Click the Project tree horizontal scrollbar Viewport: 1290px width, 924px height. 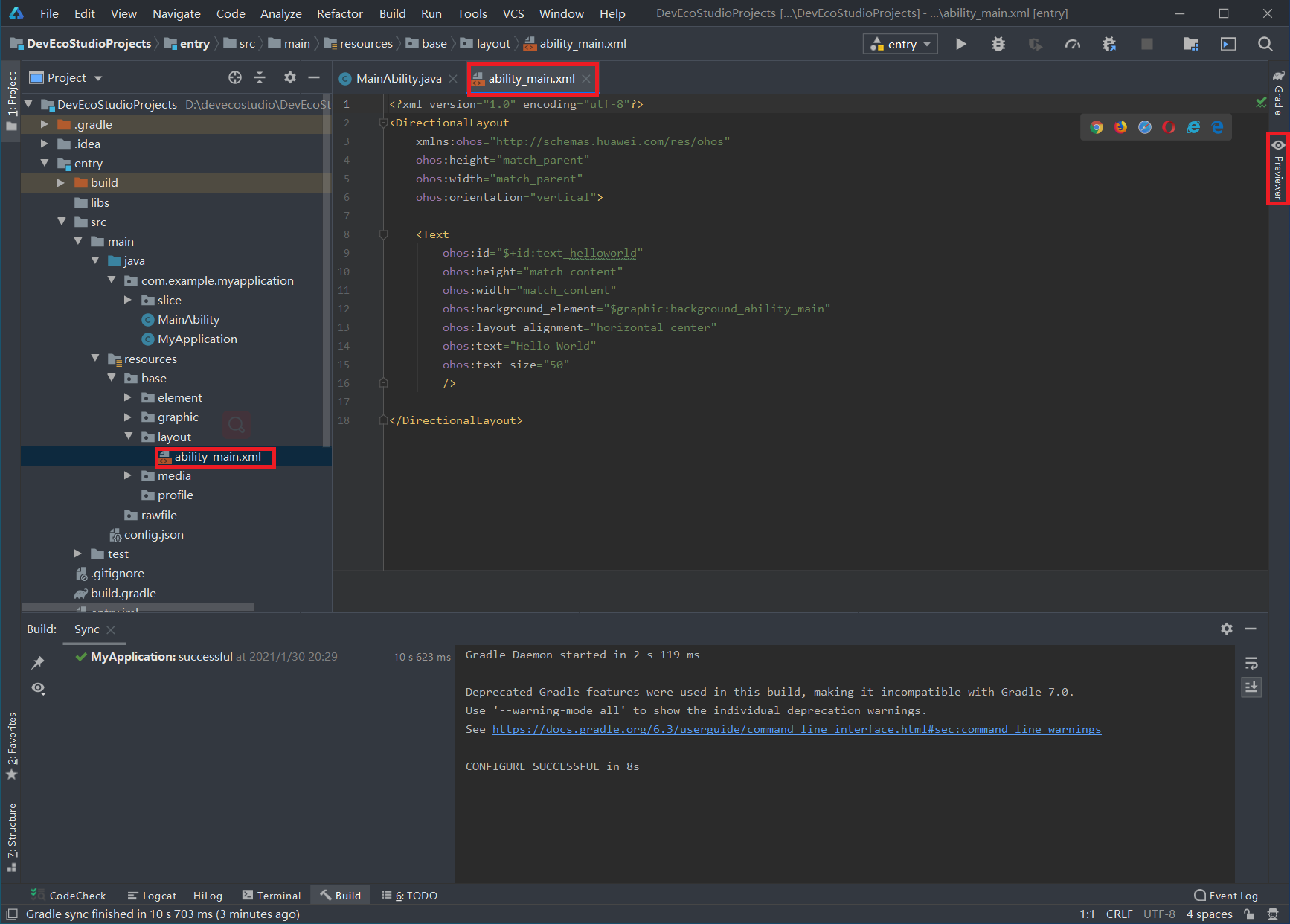[138, 607]
